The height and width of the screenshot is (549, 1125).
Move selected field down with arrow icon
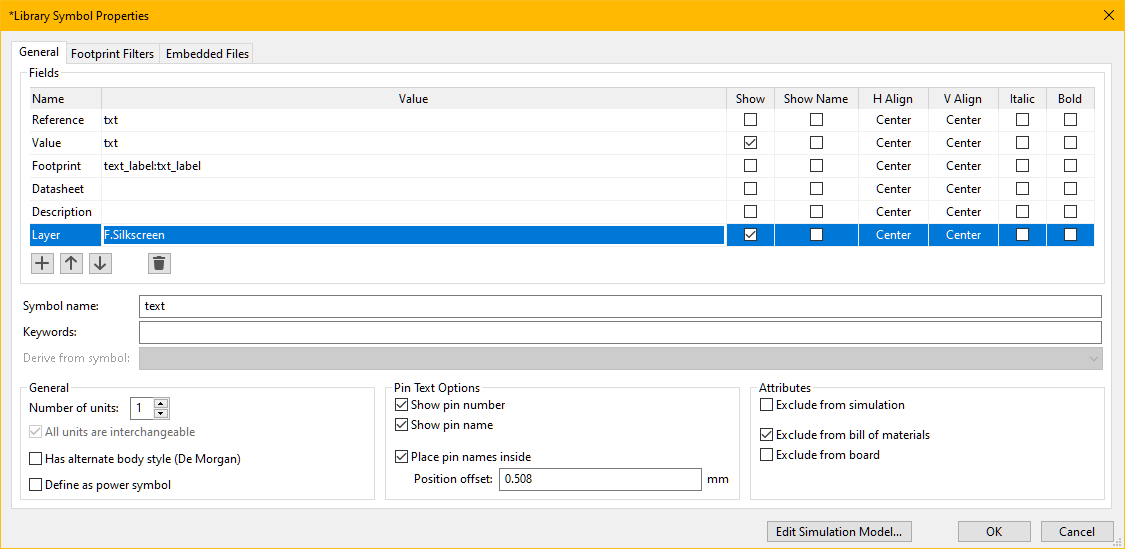[100, 263]
